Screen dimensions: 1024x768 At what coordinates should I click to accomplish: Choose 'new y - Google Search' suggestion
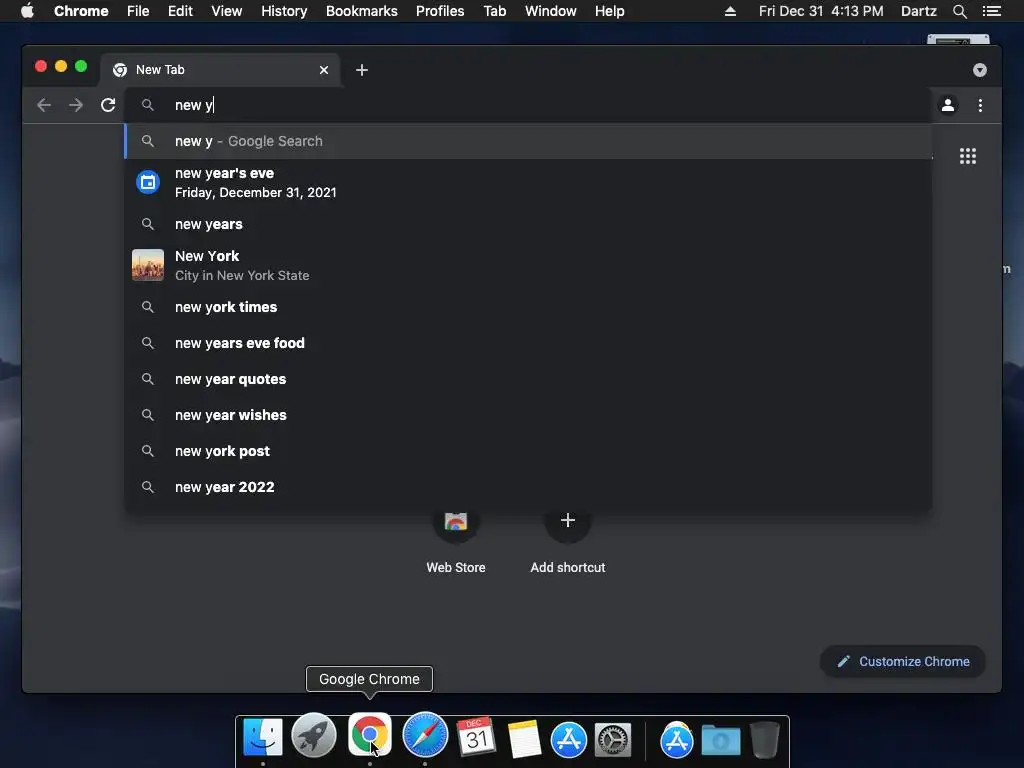point(528,141)
